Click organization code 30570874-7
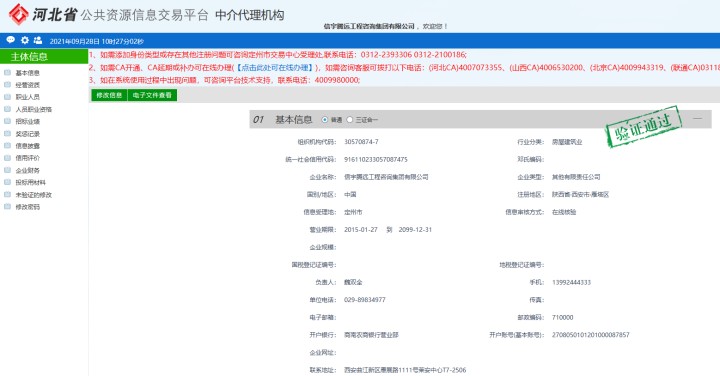The width and height of the screenshot is (720, 376). pyautogui.click(x=361, y=142)
